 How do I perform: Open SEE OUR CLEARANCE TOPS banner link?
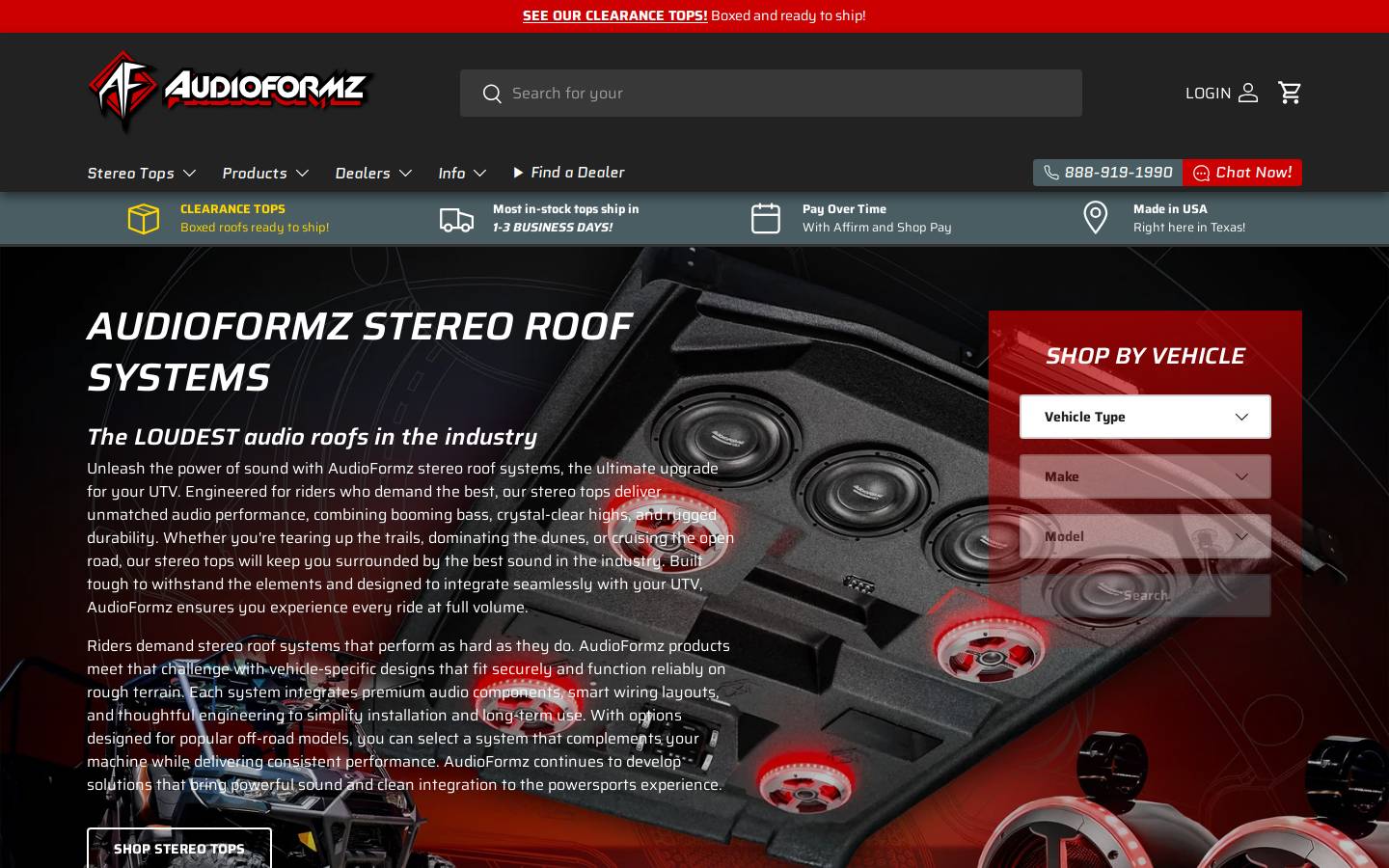614,15
